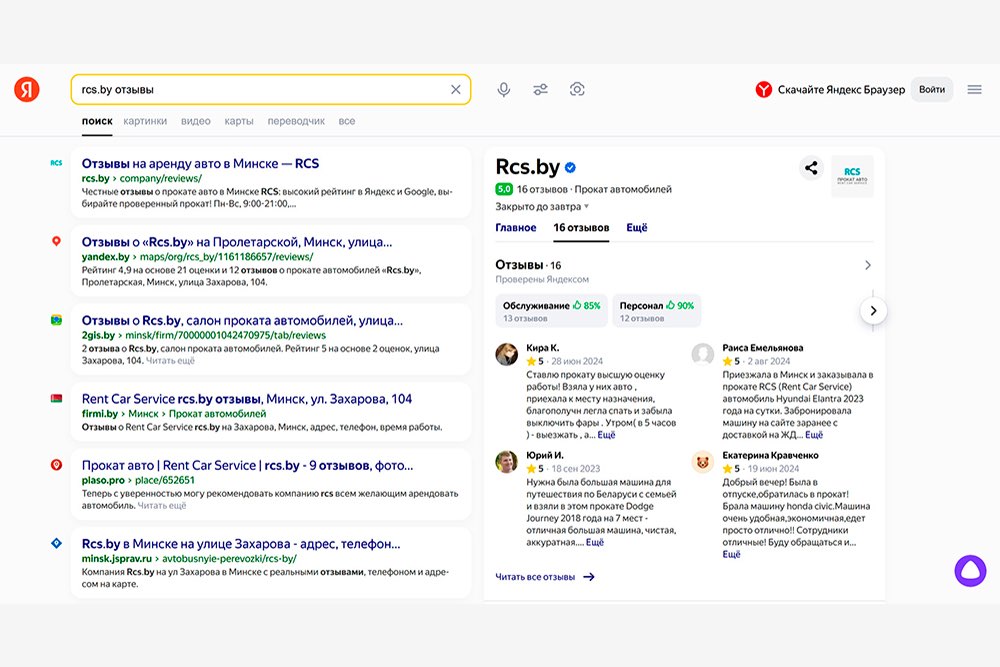Share the Rcs.by company card

[x=810, y=169]
